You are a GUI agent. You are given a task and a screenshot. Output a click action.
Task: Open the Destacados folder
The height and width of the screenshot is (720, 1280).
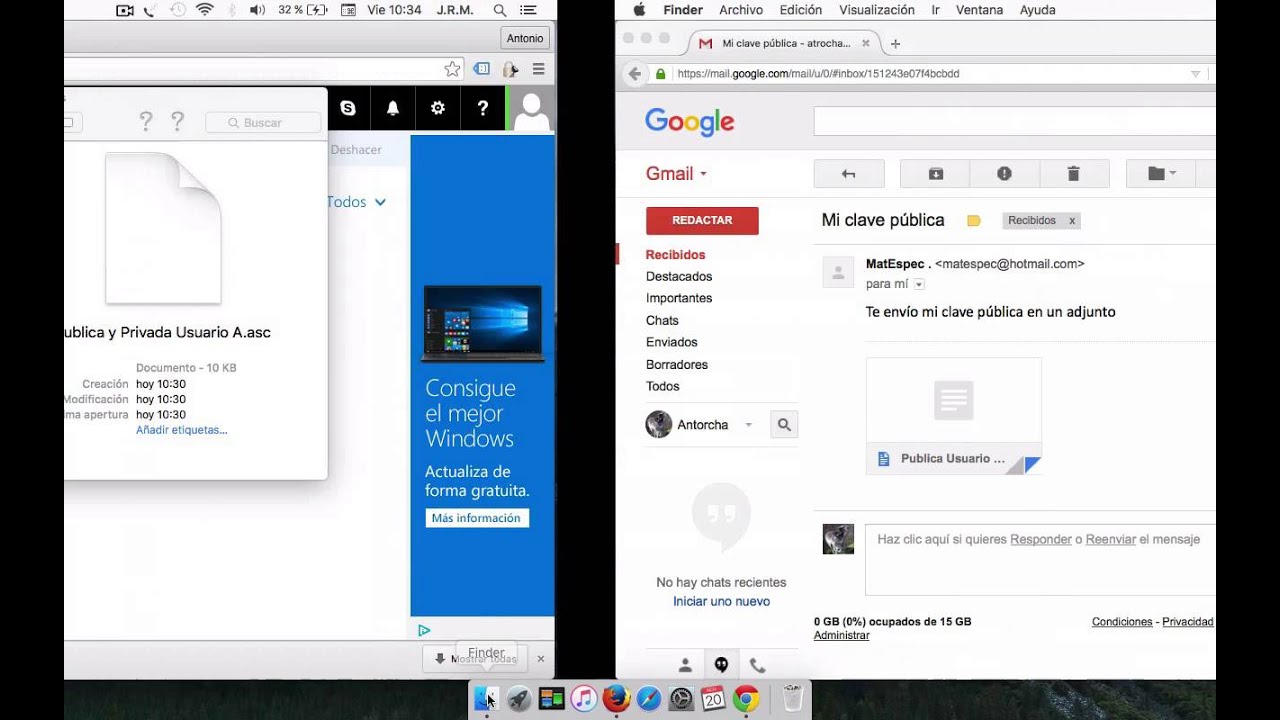679,277
